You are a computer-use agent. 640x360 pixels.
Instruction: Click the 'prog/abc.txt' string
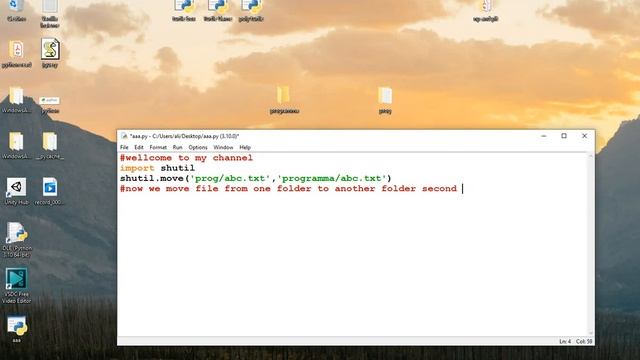tap(230, 178)
